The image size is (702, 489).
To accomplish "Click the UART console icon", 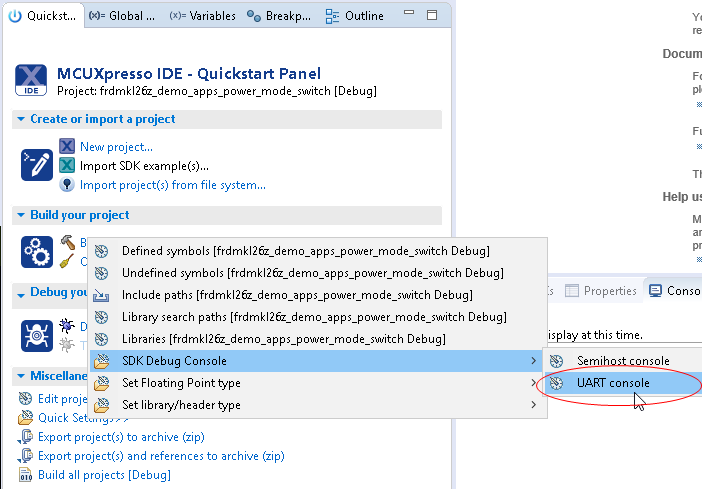I will tap(556, 383).
